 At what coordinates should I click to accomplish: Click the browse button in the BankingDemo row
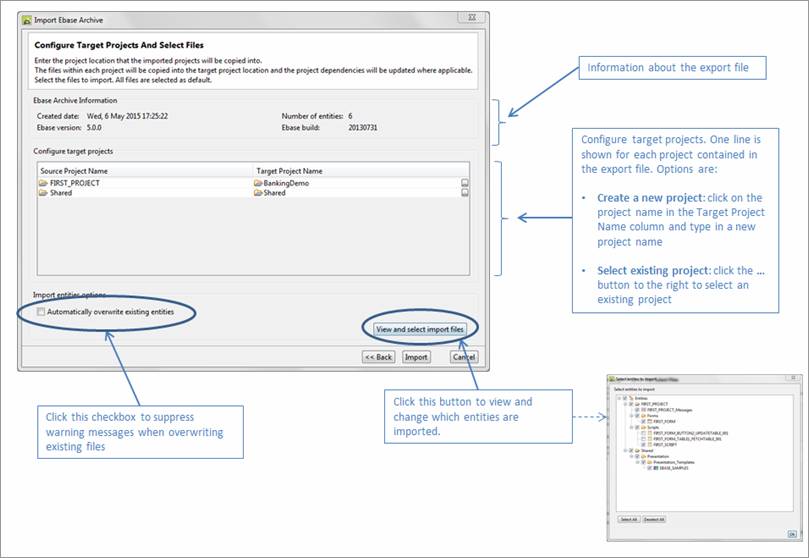coord(465,184)
